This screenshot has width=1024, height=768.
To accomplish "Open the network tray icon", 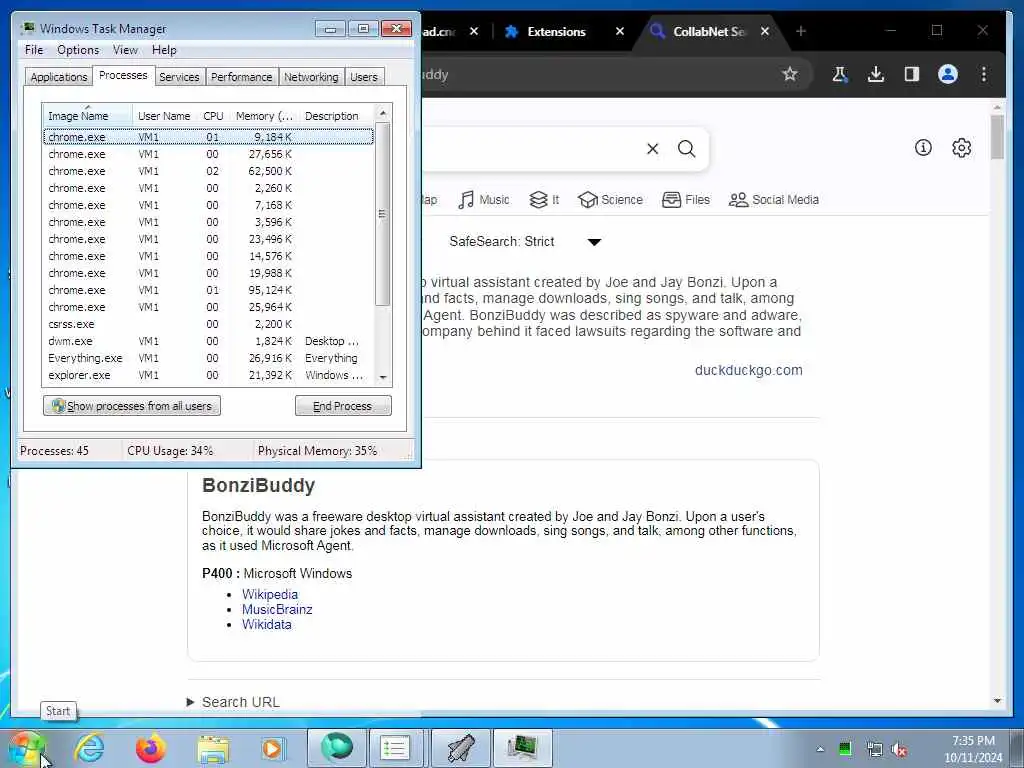I will [x=874, y=749].
